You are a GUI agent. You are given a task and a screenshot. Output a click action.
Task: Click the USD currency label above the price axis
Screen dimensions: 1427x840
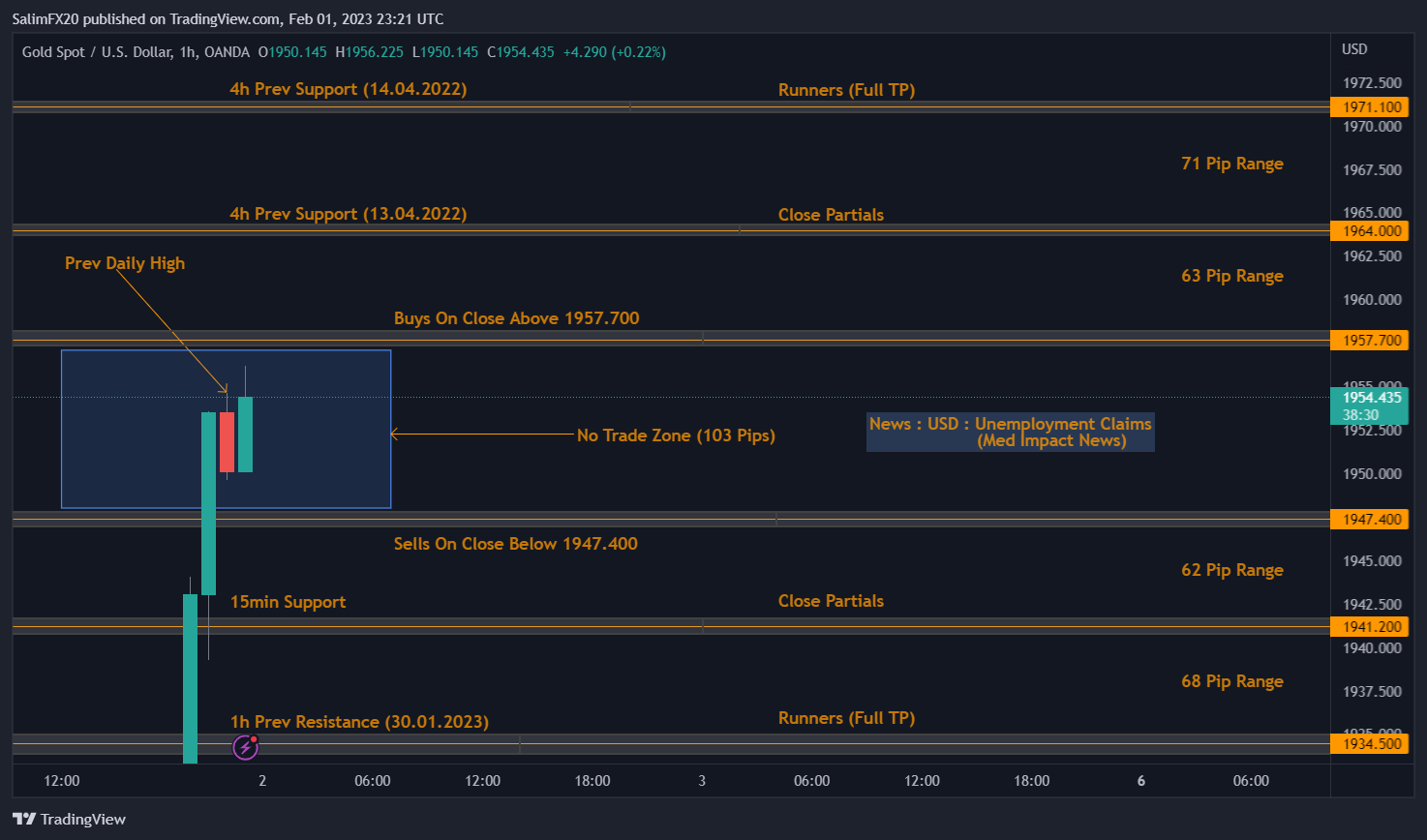[x=1352, y=48]
